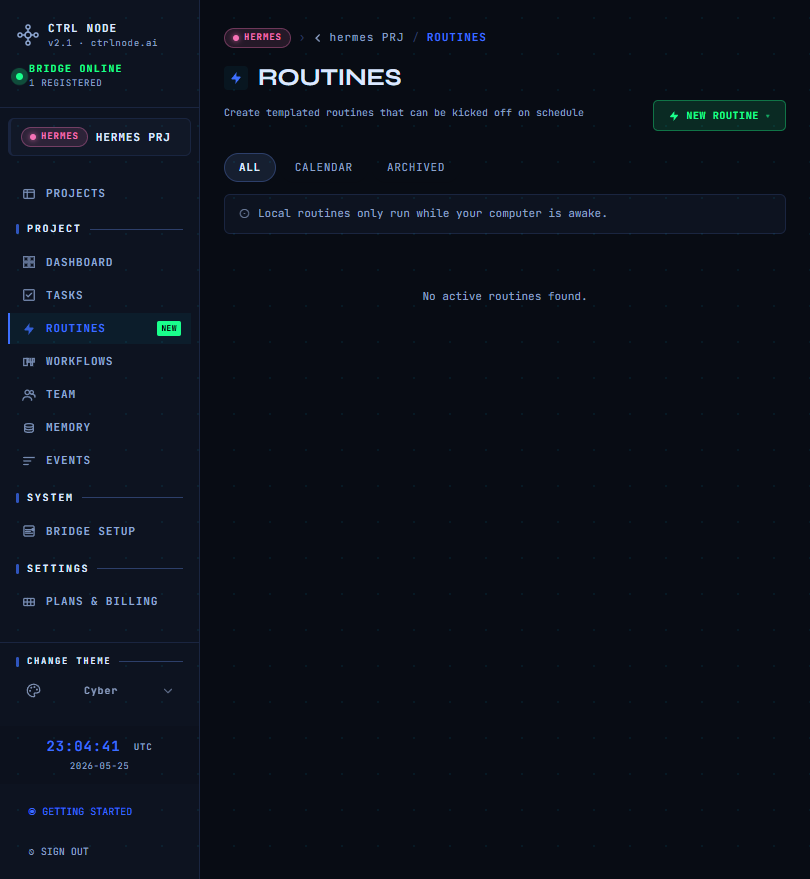Click the 'Create templated routines' description text
This screenshot has width=810, height=879.
tap(404, 113)
